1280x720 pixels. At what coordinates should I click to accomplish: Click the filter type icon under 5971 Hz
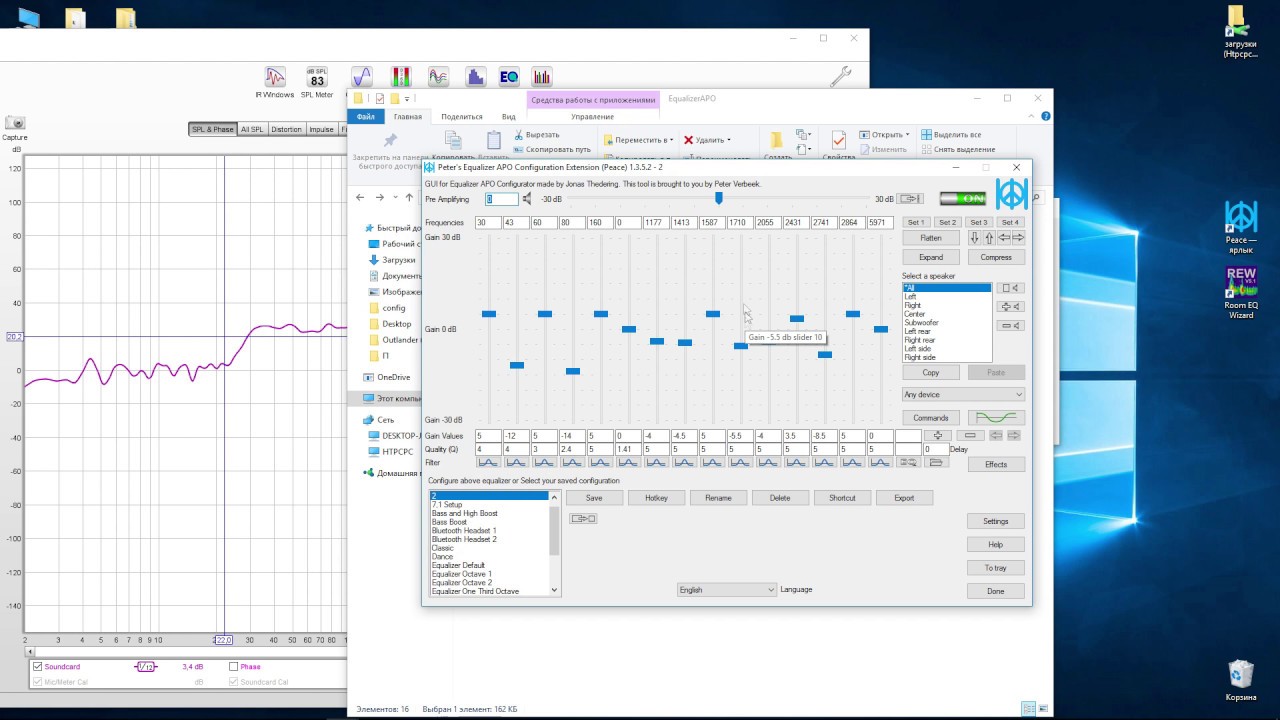880,463
